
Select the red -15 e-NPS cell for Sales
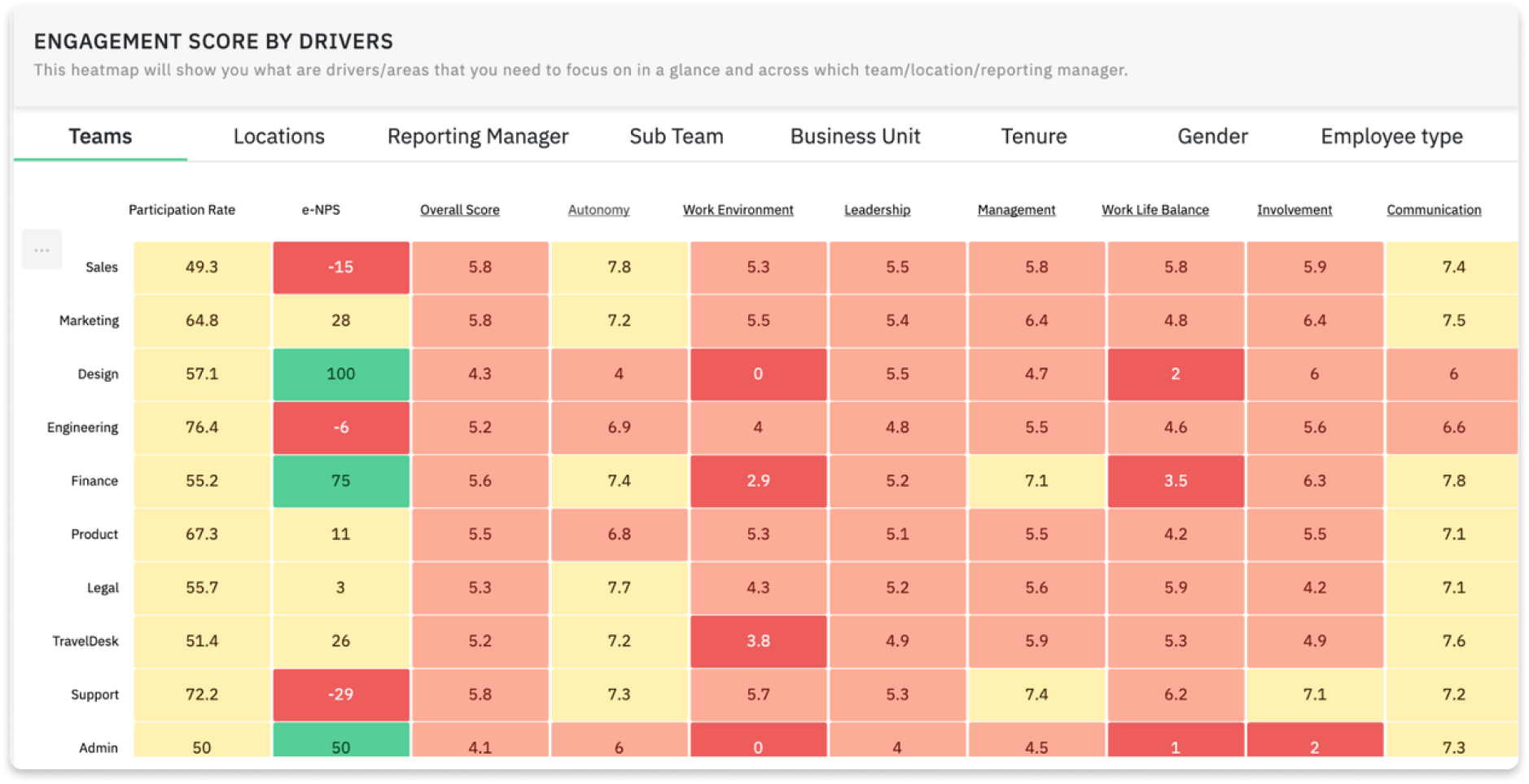[x=340, y=266]
